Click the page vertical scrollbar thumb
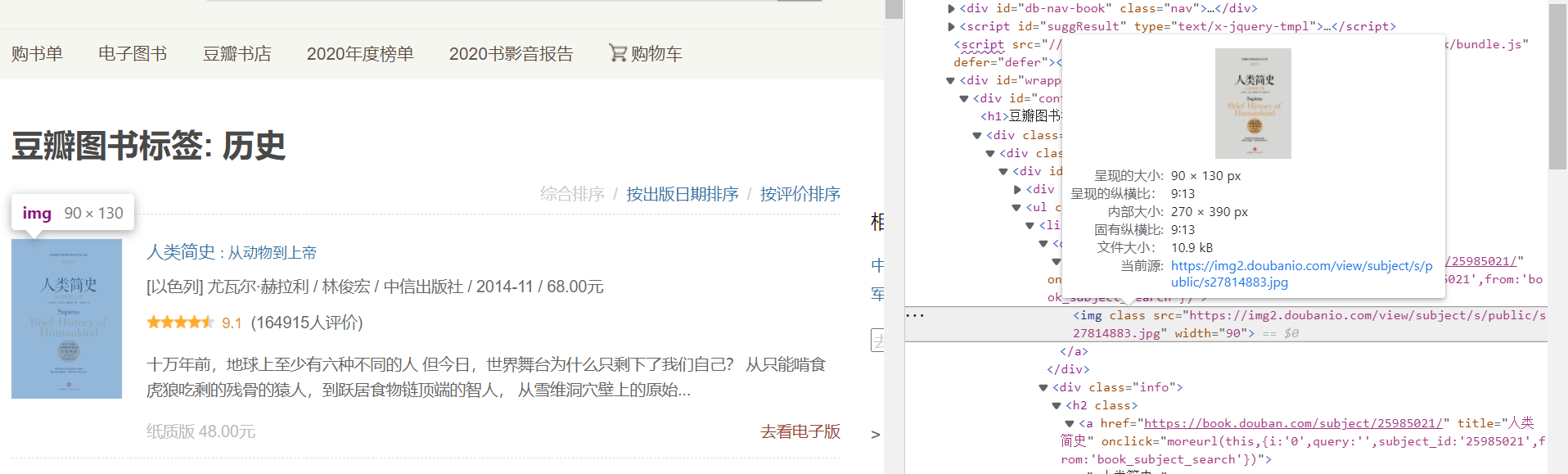The image size is (1568, 474). click(x=894, y=9)
